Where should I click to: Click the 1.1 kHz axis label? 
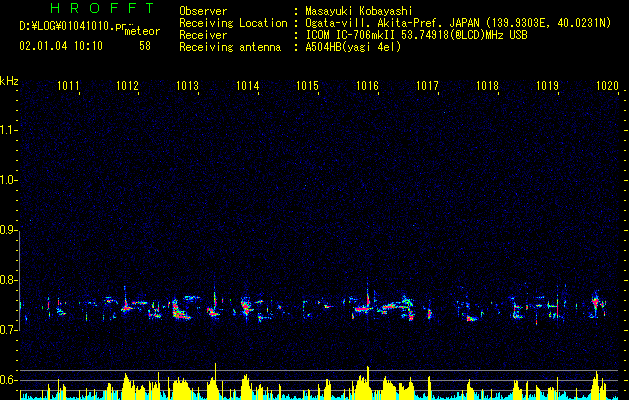pos(8,130)
